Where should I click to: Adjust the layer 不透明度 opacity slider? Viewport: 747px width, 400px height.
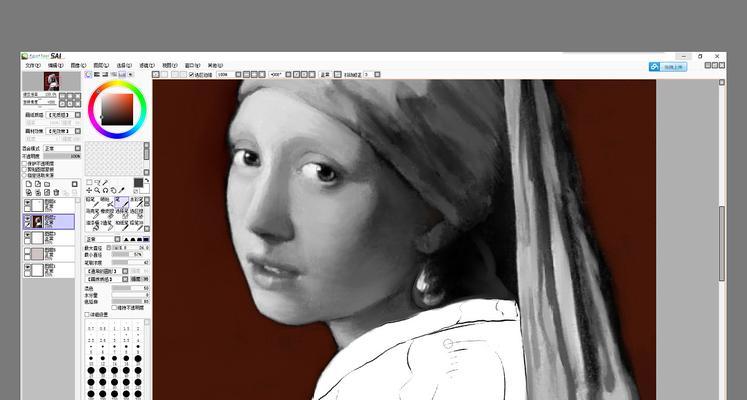(x=62, y=156)
